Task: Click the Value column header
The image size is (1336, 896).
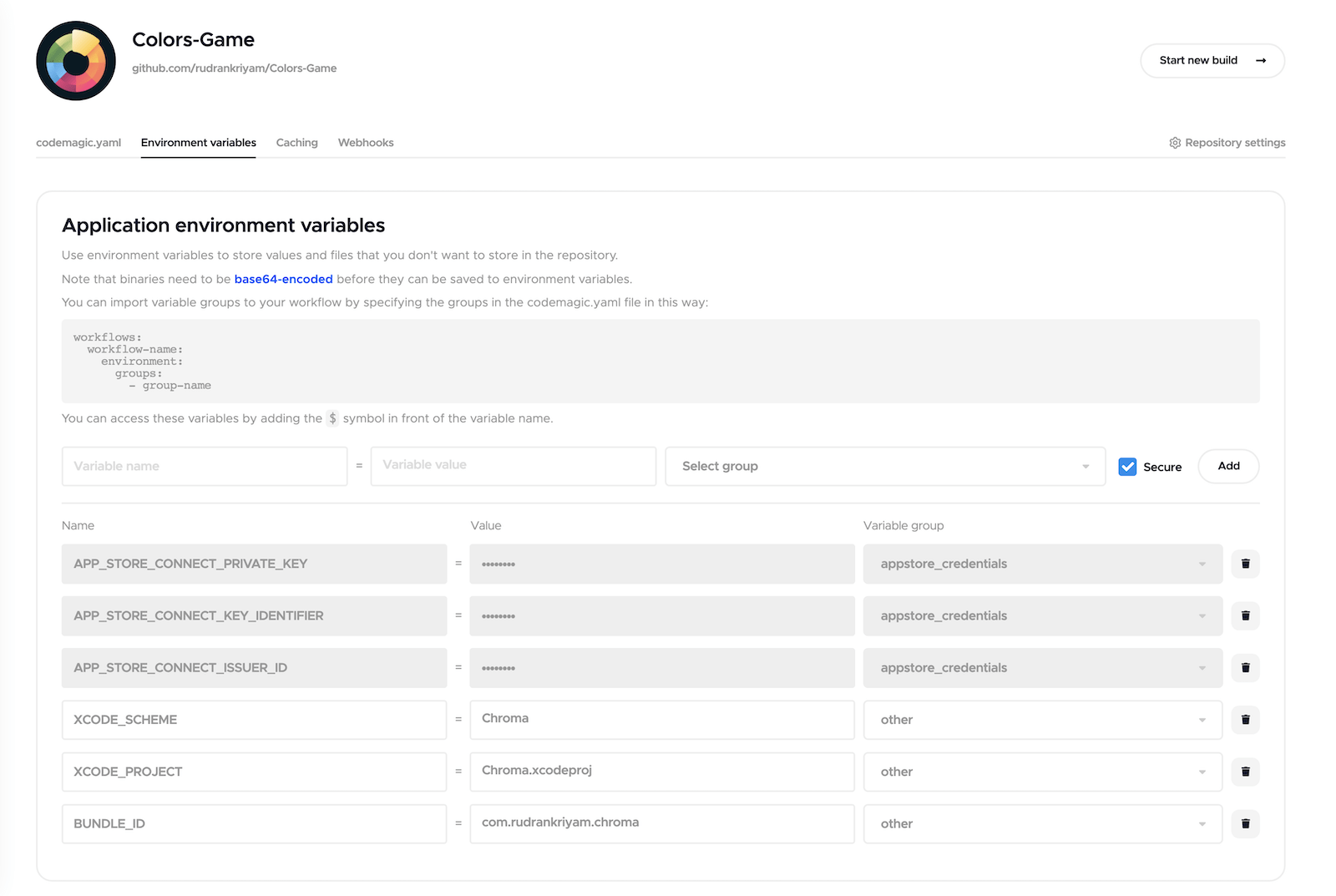Action: [x=486, y=525]
